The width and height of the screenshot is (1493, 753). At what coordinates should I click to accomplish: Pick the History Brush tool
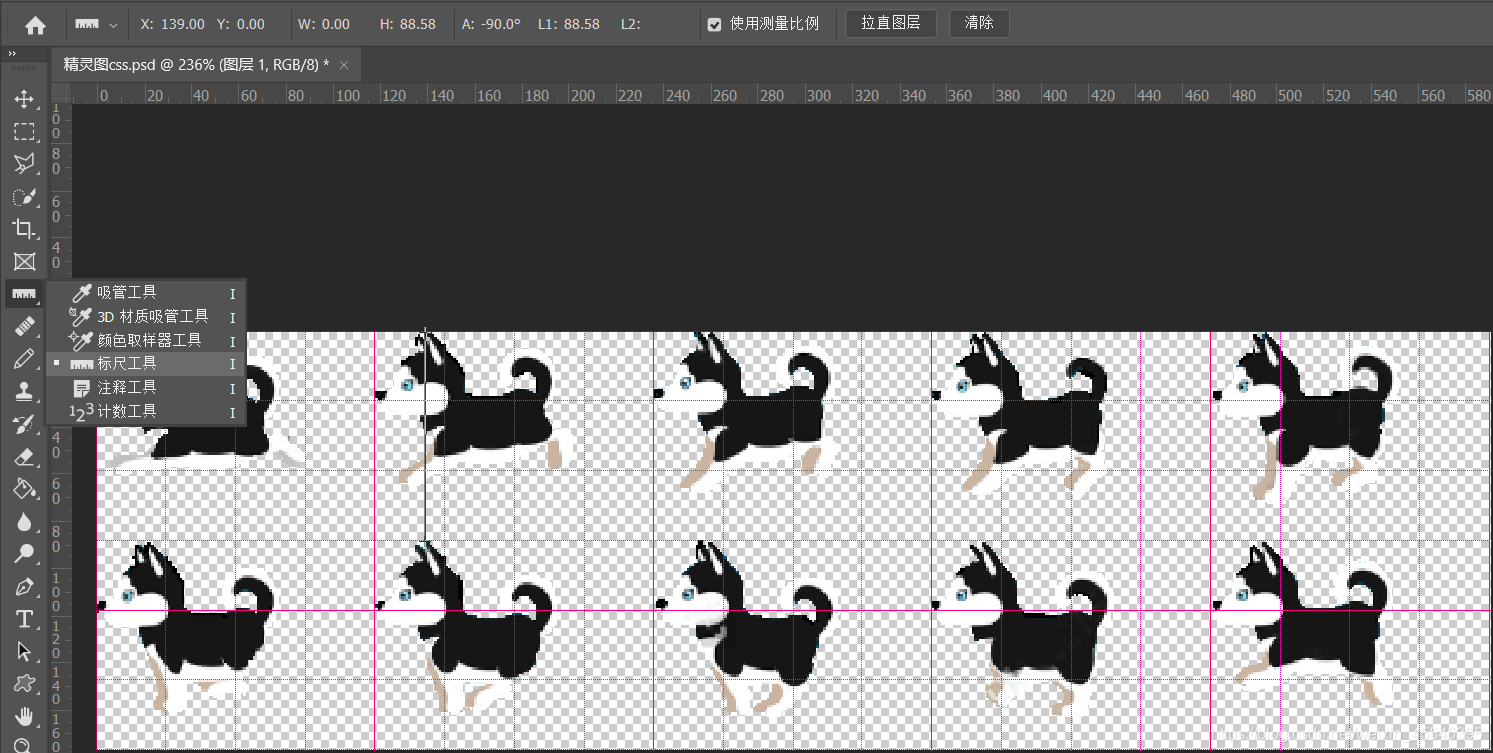(x=24, y=424)
